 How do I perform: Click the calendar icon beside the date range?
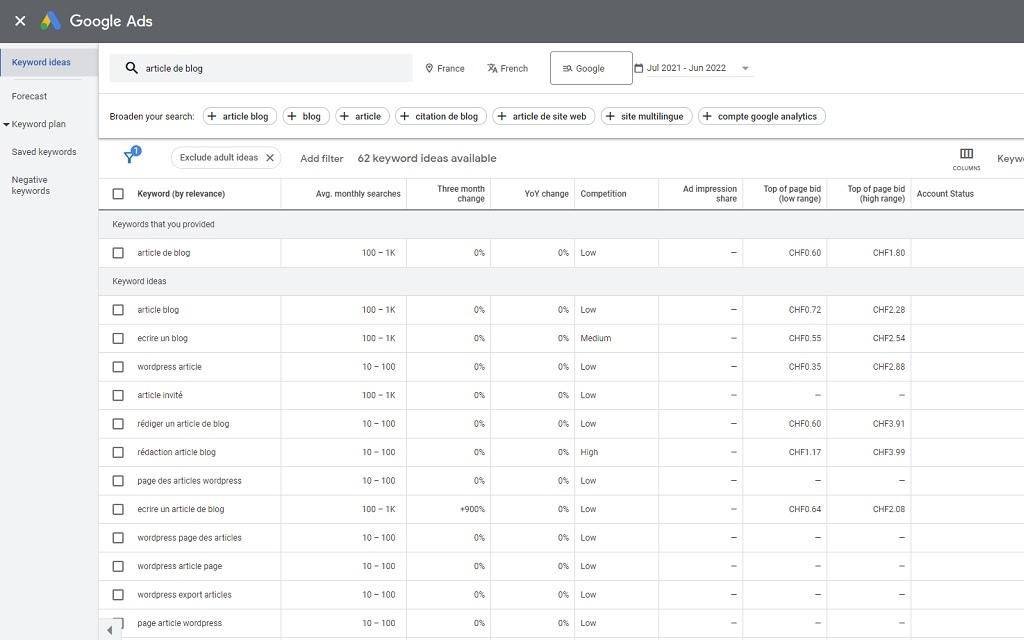click(x=639, y=68)
